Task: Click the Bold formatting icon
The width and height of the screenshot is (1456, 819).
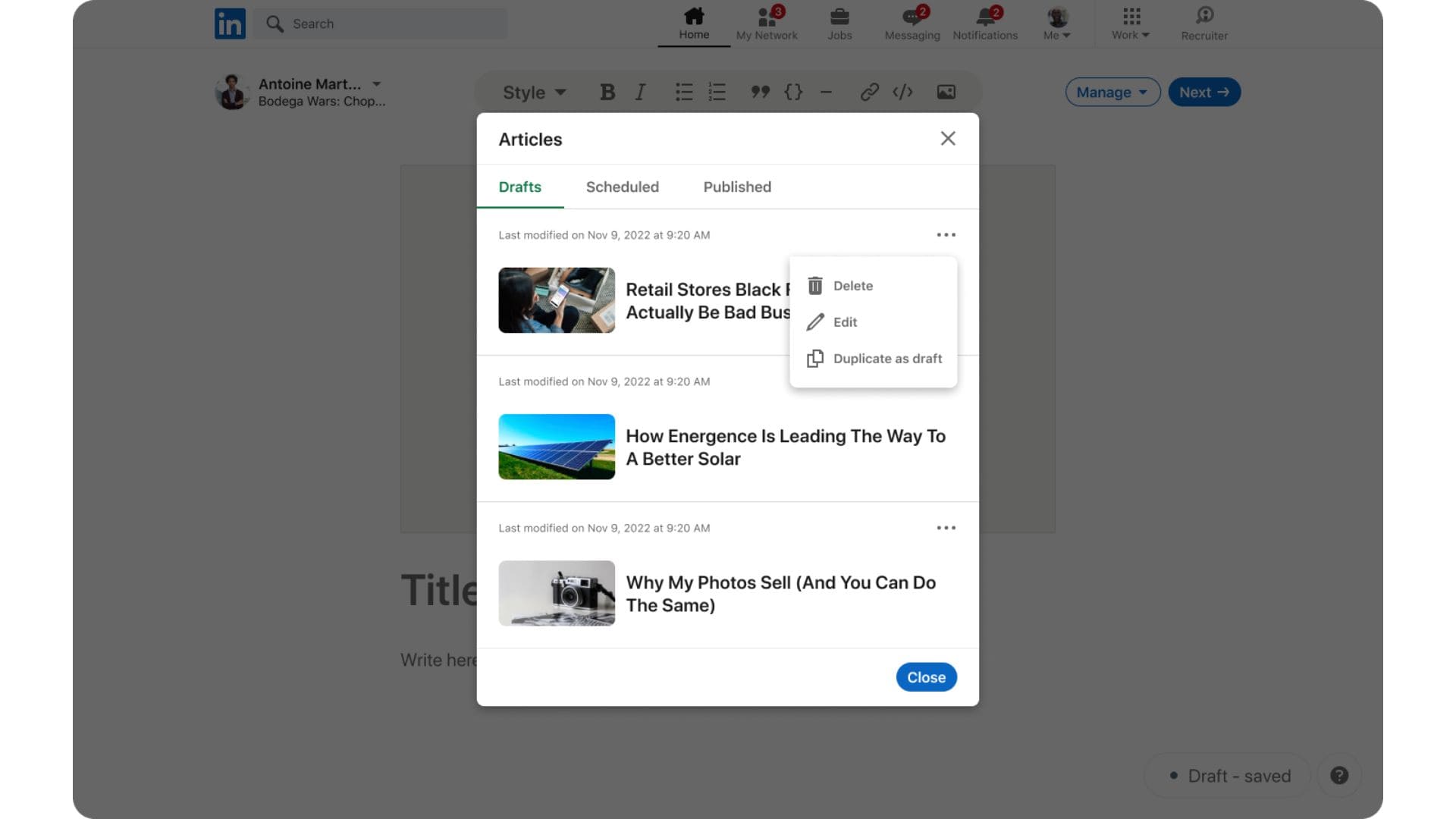Action: (607, 93)
